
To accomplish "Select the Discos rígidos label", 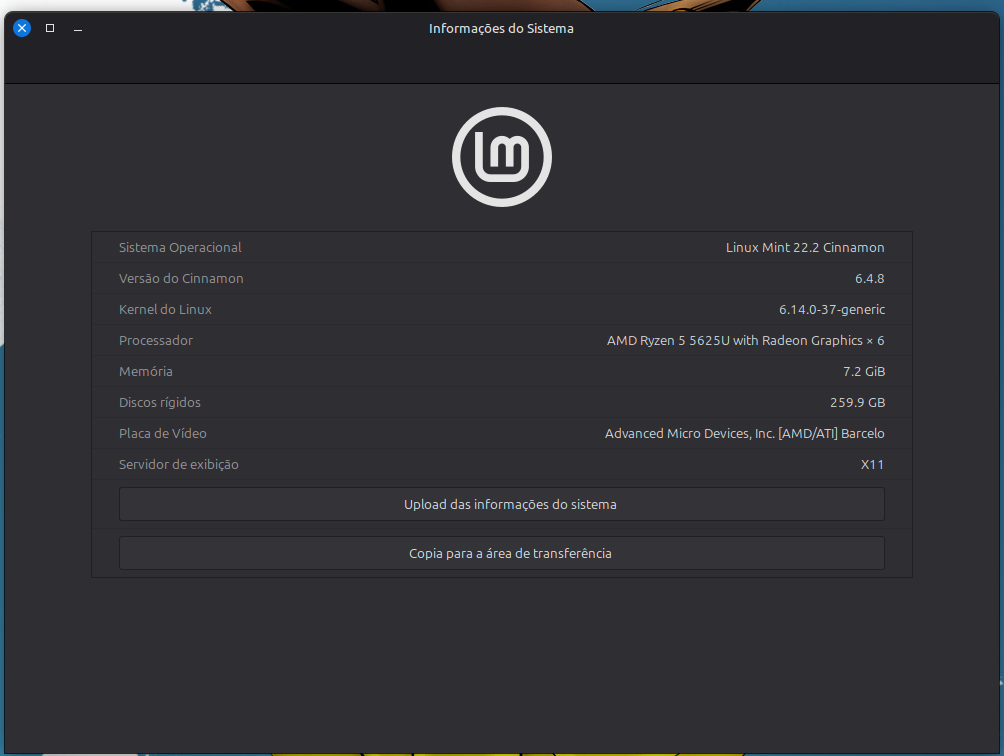I will pos(160,402).
